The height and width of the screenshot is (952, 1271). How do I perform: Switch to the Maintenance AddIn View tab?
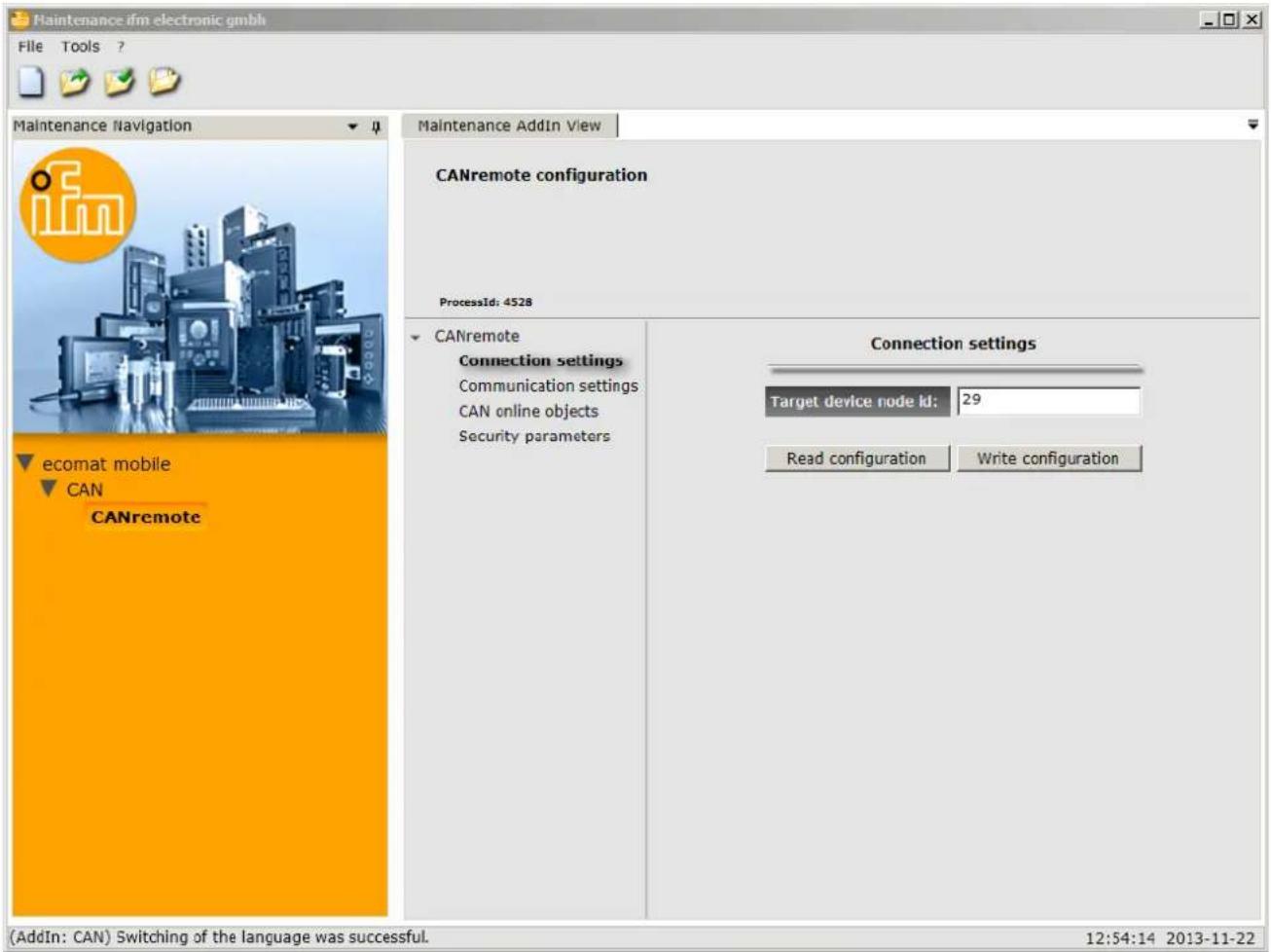pyautogui.click(x=509, y=126)
